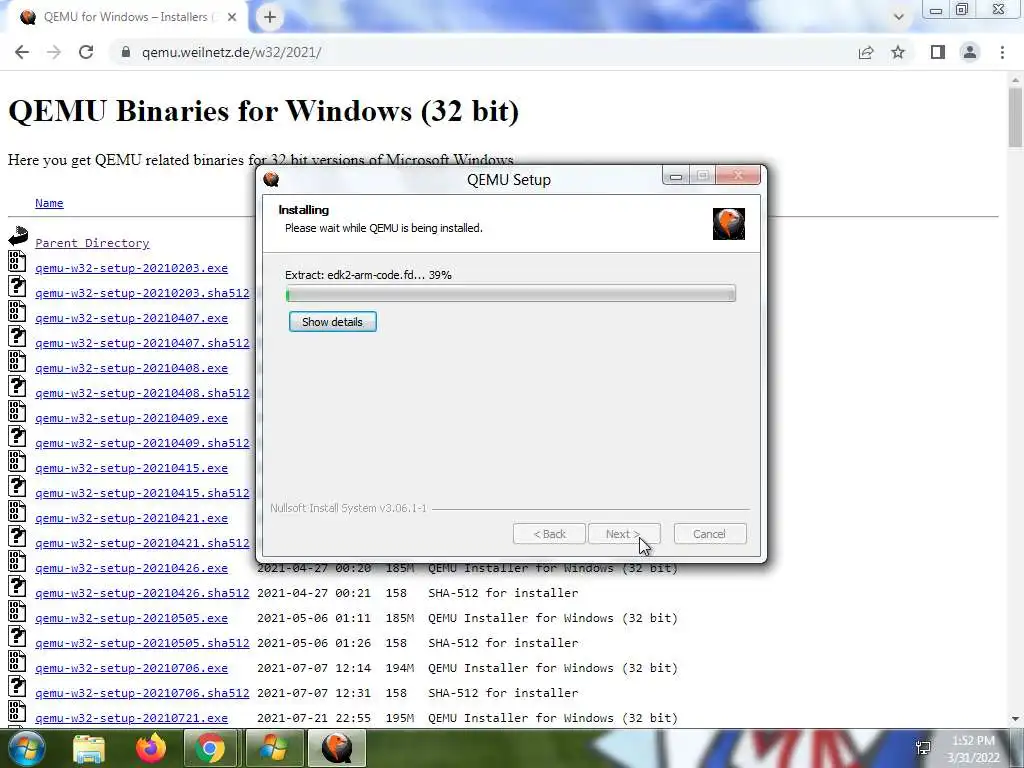
Task: Click unknown file icon beside 20210706.sha512
Action: tap(17, 686)
